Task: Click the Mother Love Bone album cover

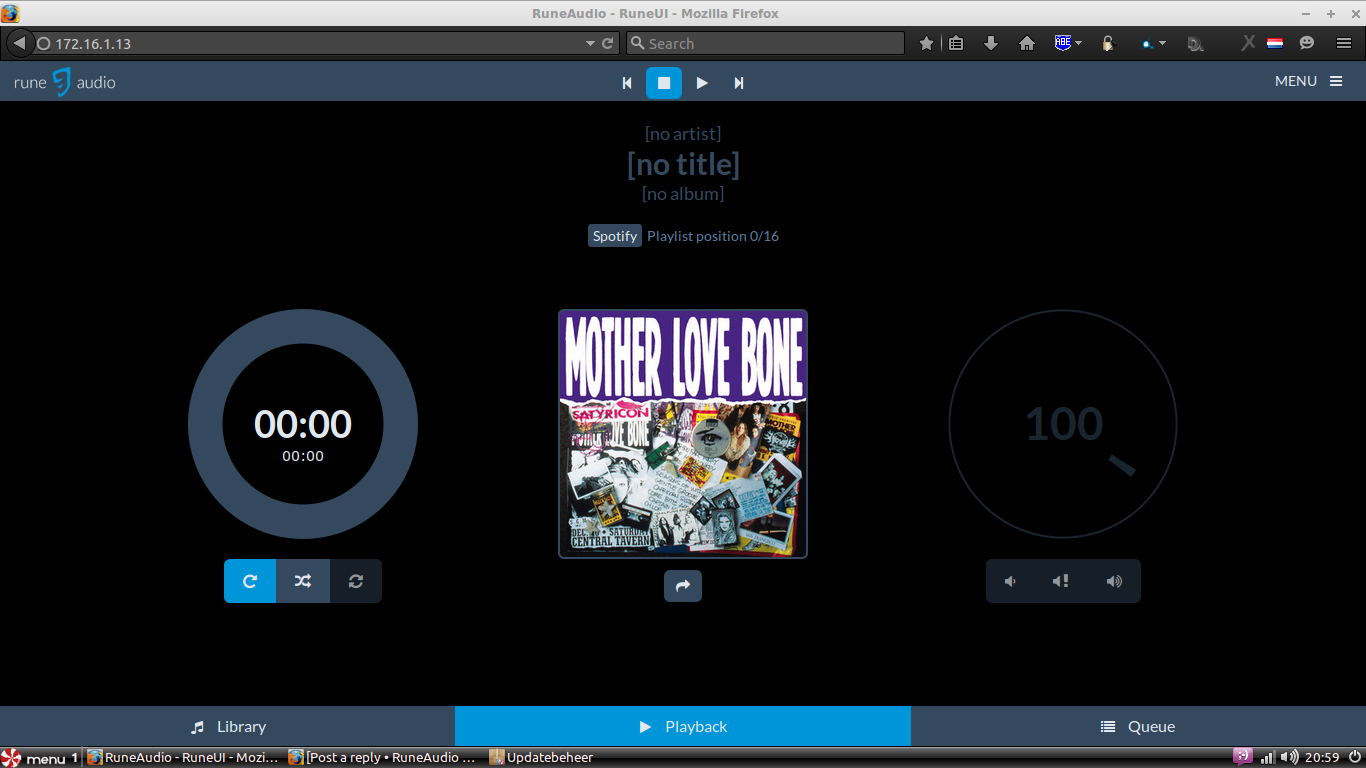Action: click(683, 434)
